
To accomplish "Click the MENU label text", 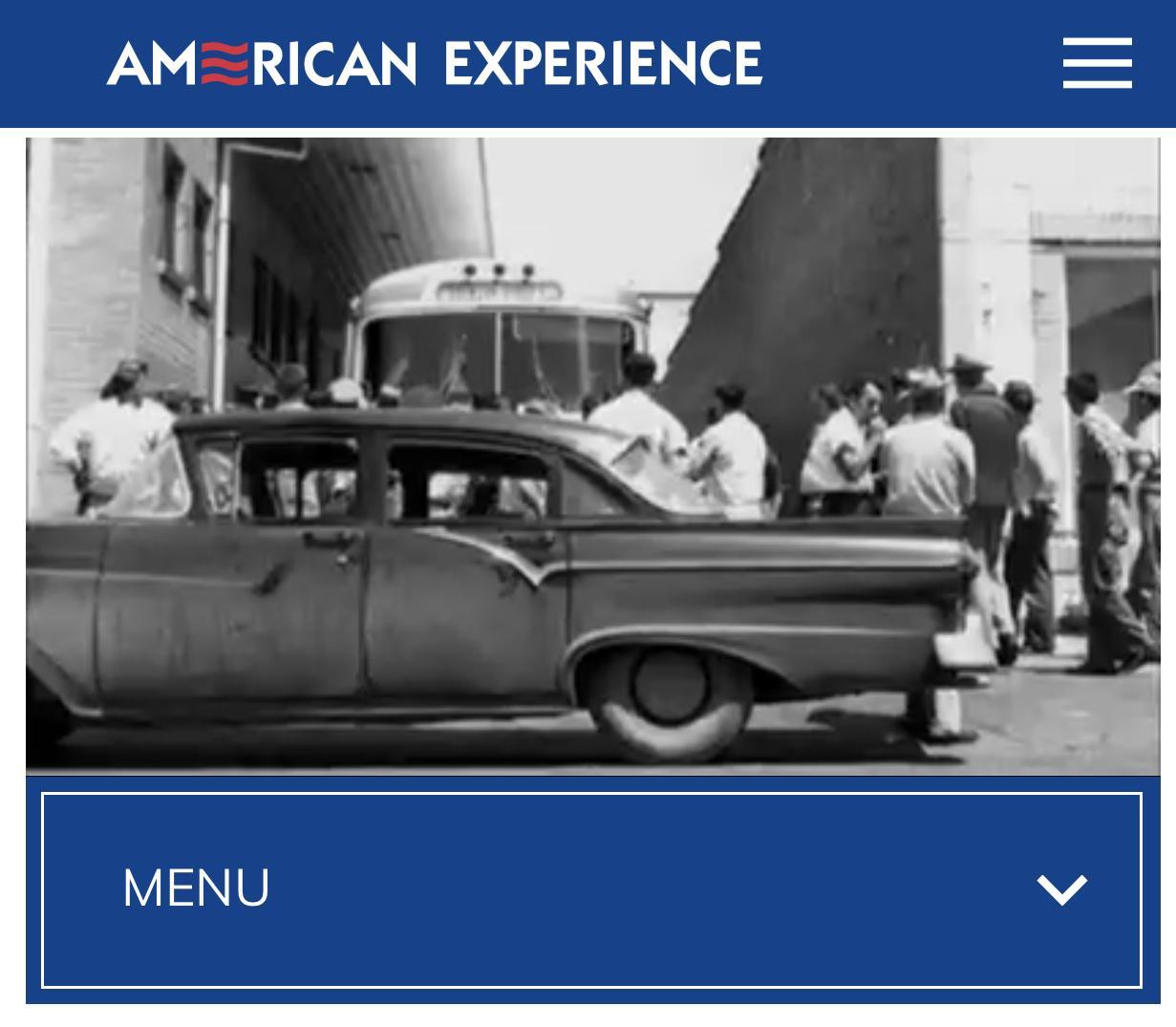I will click(x=196, y=888).
